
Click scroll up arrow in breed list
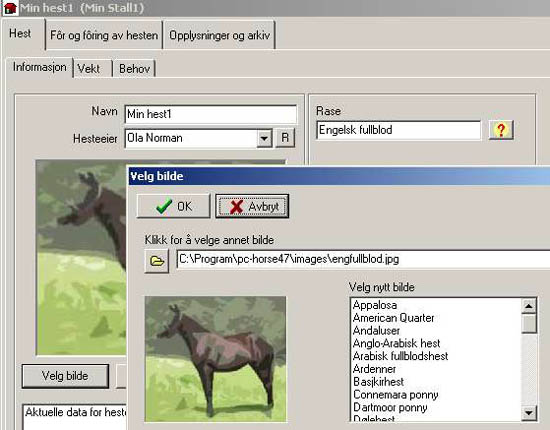(529, 306)
